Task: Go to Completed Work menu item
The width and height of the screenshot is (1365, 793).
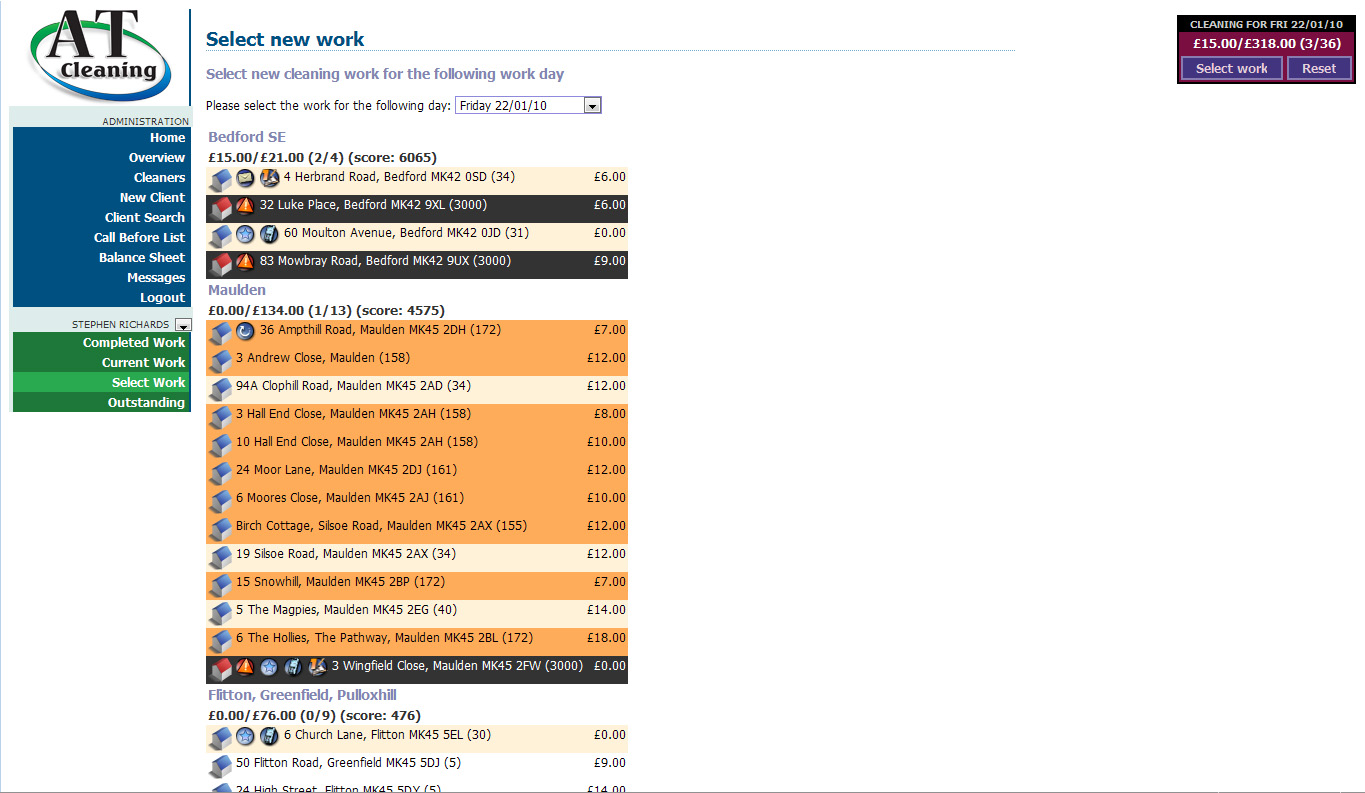Action: tap(134, 343)
